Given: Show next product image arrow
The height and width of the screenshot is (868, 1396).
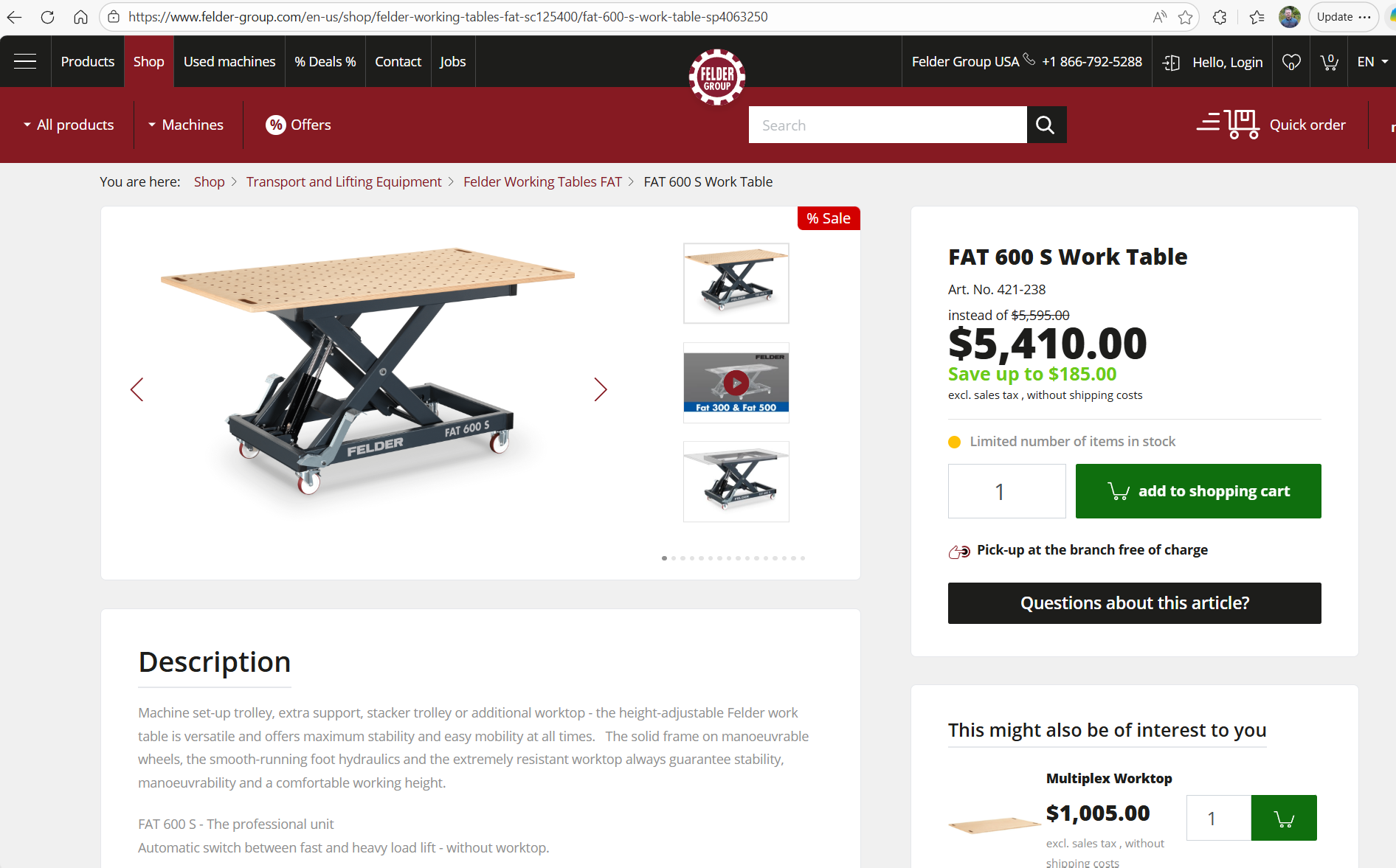Looking at the screenshot, I should coord(601,389).
